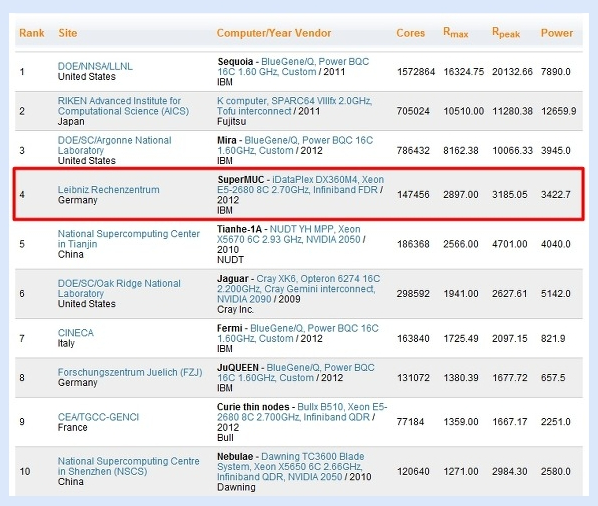Viewport: 598px width, 506px height.
Task: Select the power value 2251.0
Action: pyautogui.click(x=556, y=422)
